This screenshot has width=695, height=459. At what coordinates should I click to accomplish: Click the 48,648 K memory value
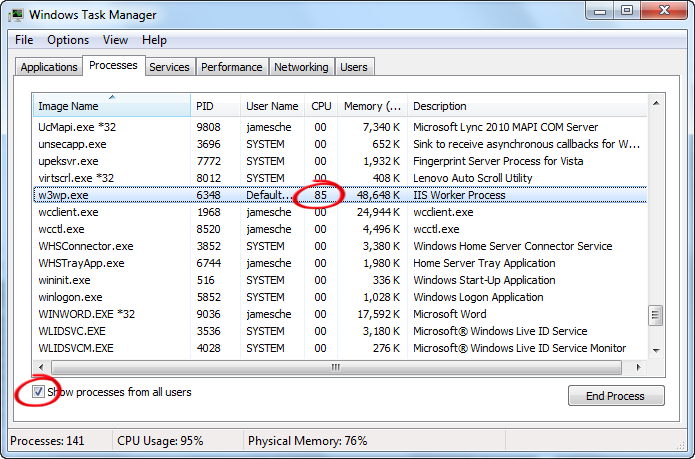pyautogui.click(x=378, y=195)
